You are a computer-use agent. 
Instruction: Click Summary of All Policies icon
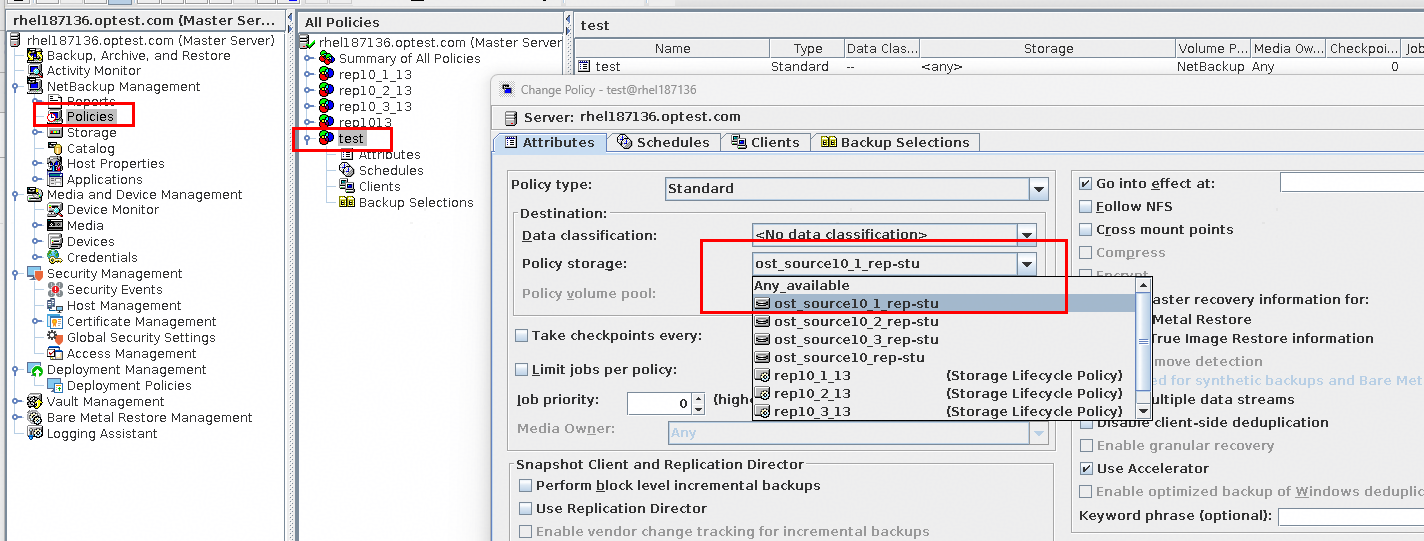click(327, 59)
